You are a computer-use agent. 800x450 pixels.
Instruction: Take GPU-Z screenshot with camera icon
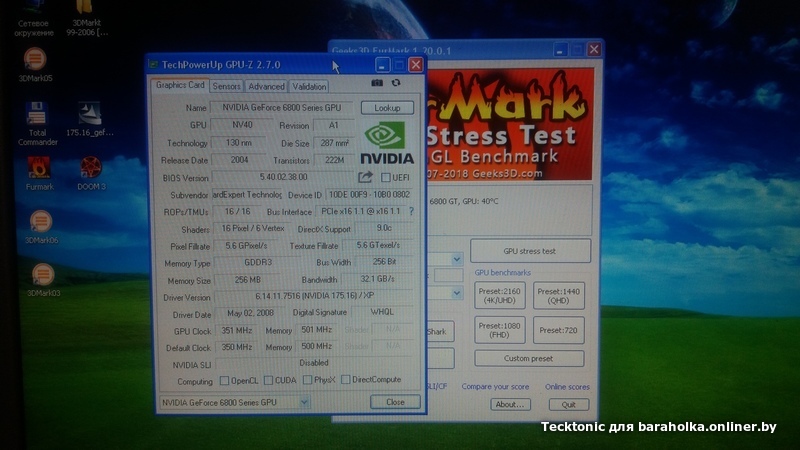377,83
